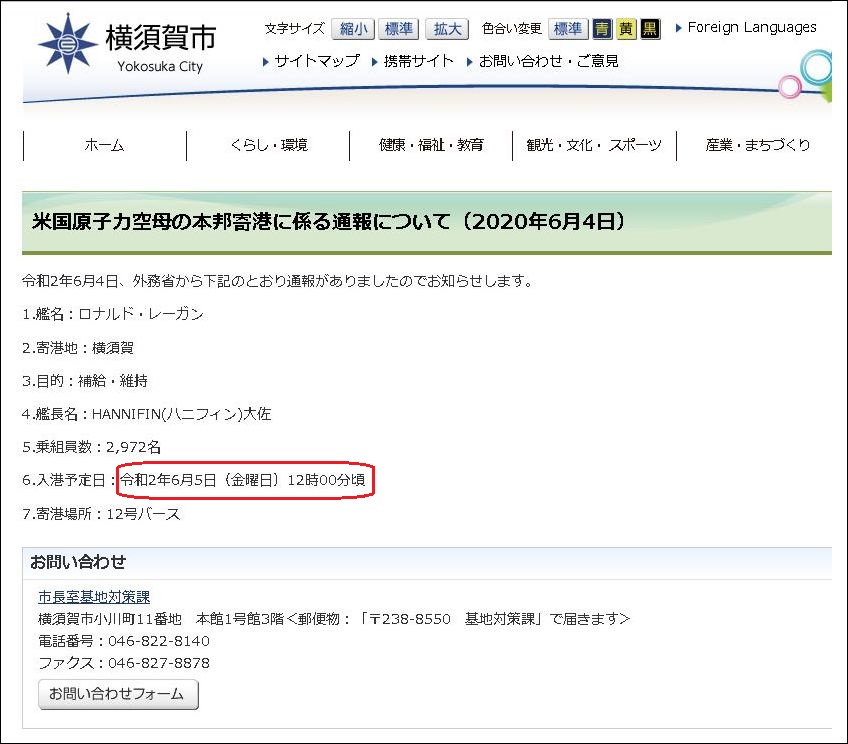Open the 健康・福祉・教育 navigation tab
The width and height of the screenshot is (848, 744).
click(x=431, y=146)
